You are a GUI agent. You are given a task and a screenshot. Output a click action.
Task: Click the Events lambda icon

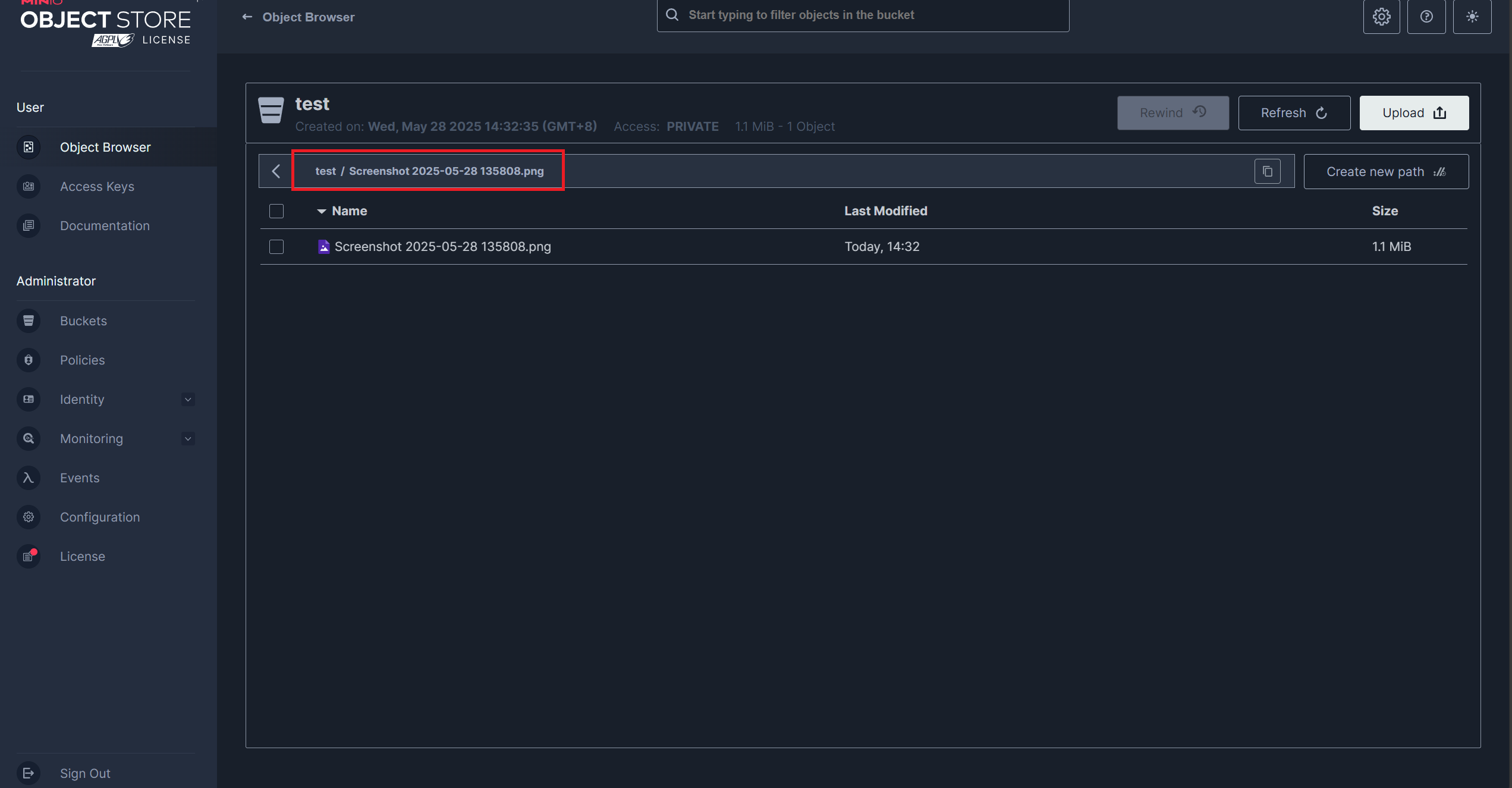click(29, 478)
